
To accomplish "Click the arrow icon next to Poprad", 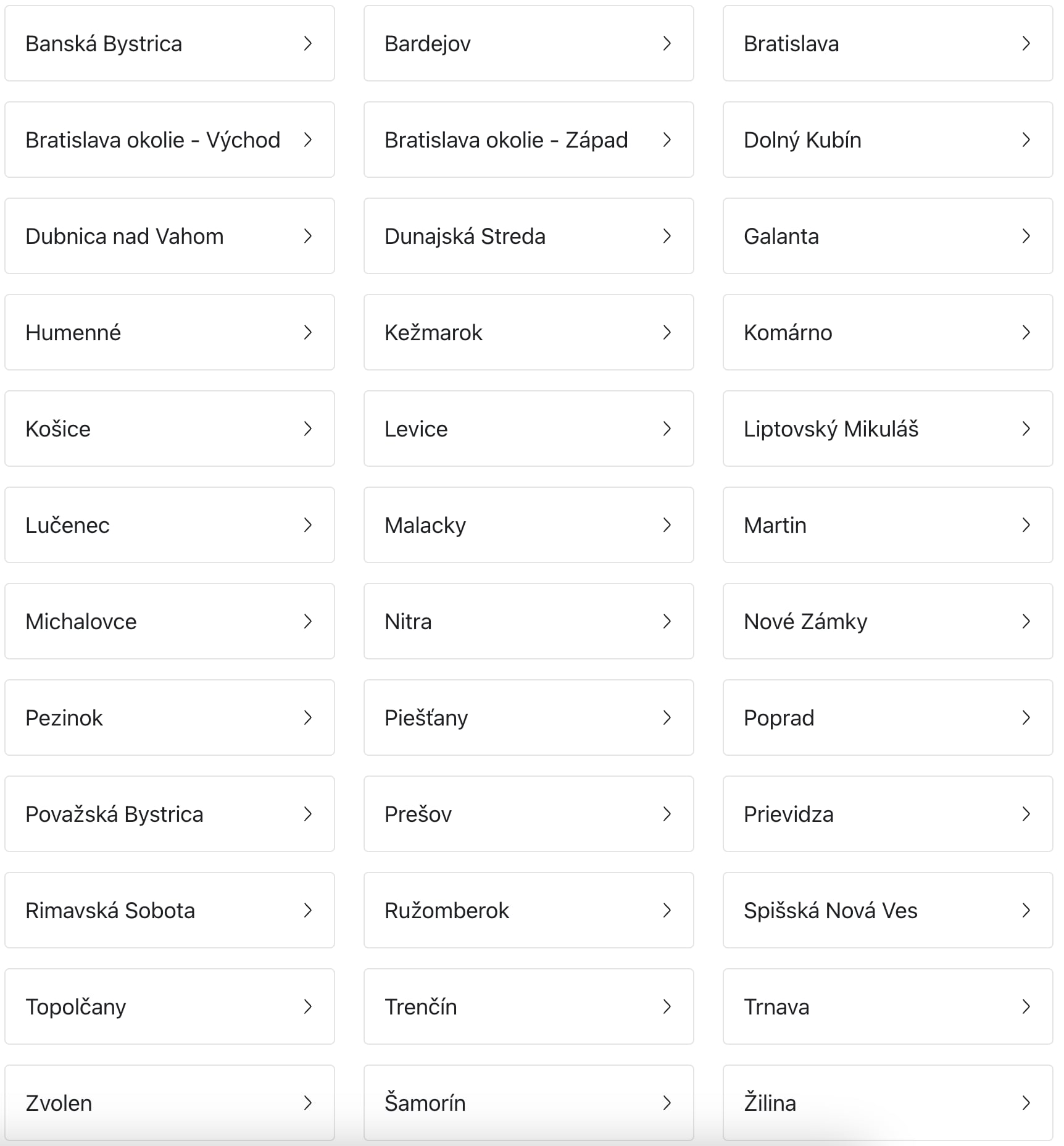I will tap(1026, 717).
